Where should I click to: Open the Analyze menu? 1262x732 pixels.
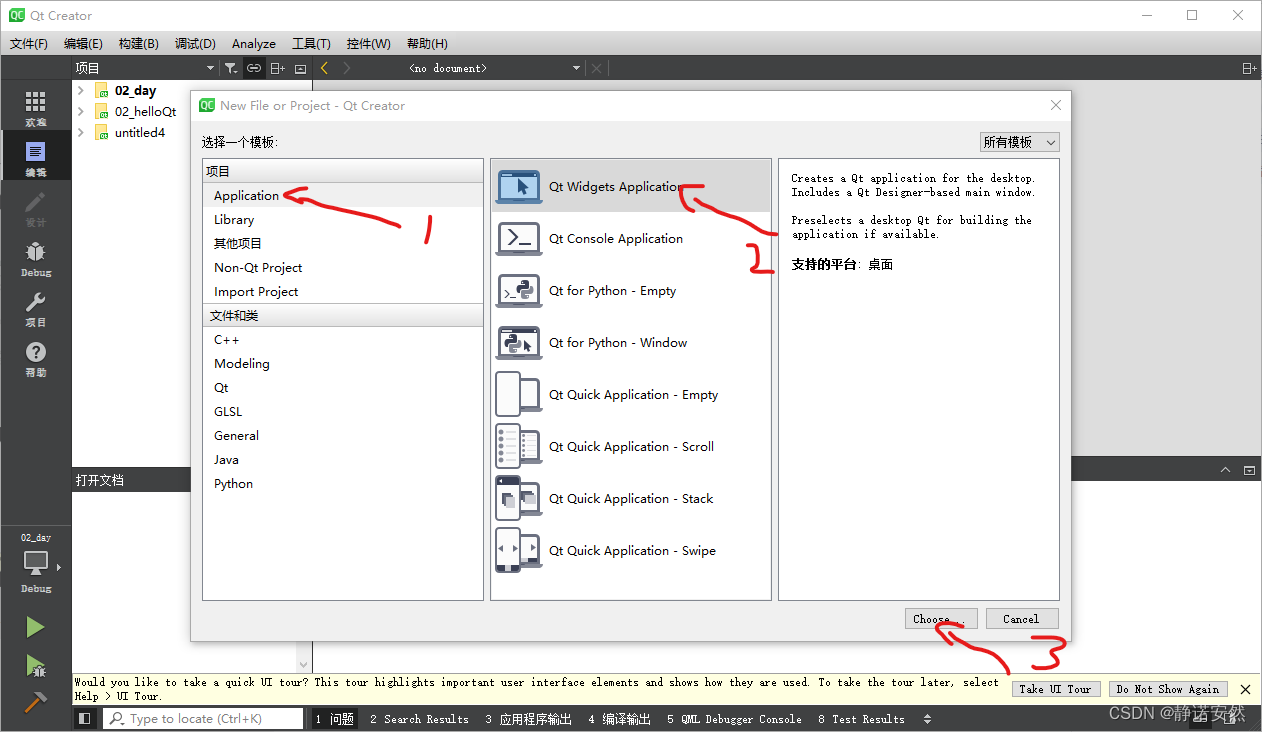(x=254, y=43)
